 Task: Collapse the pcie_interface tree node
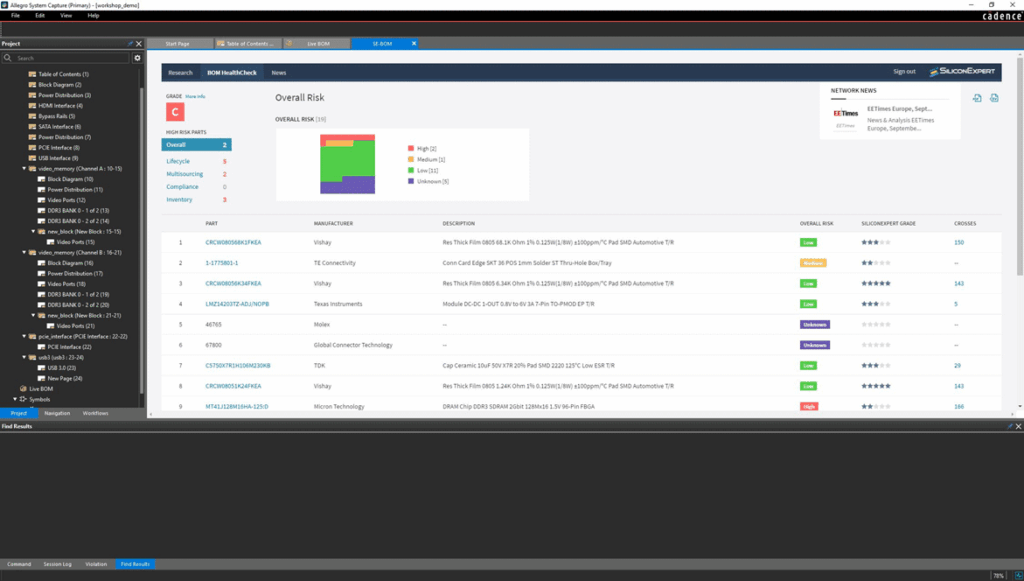tap(25, 337)
